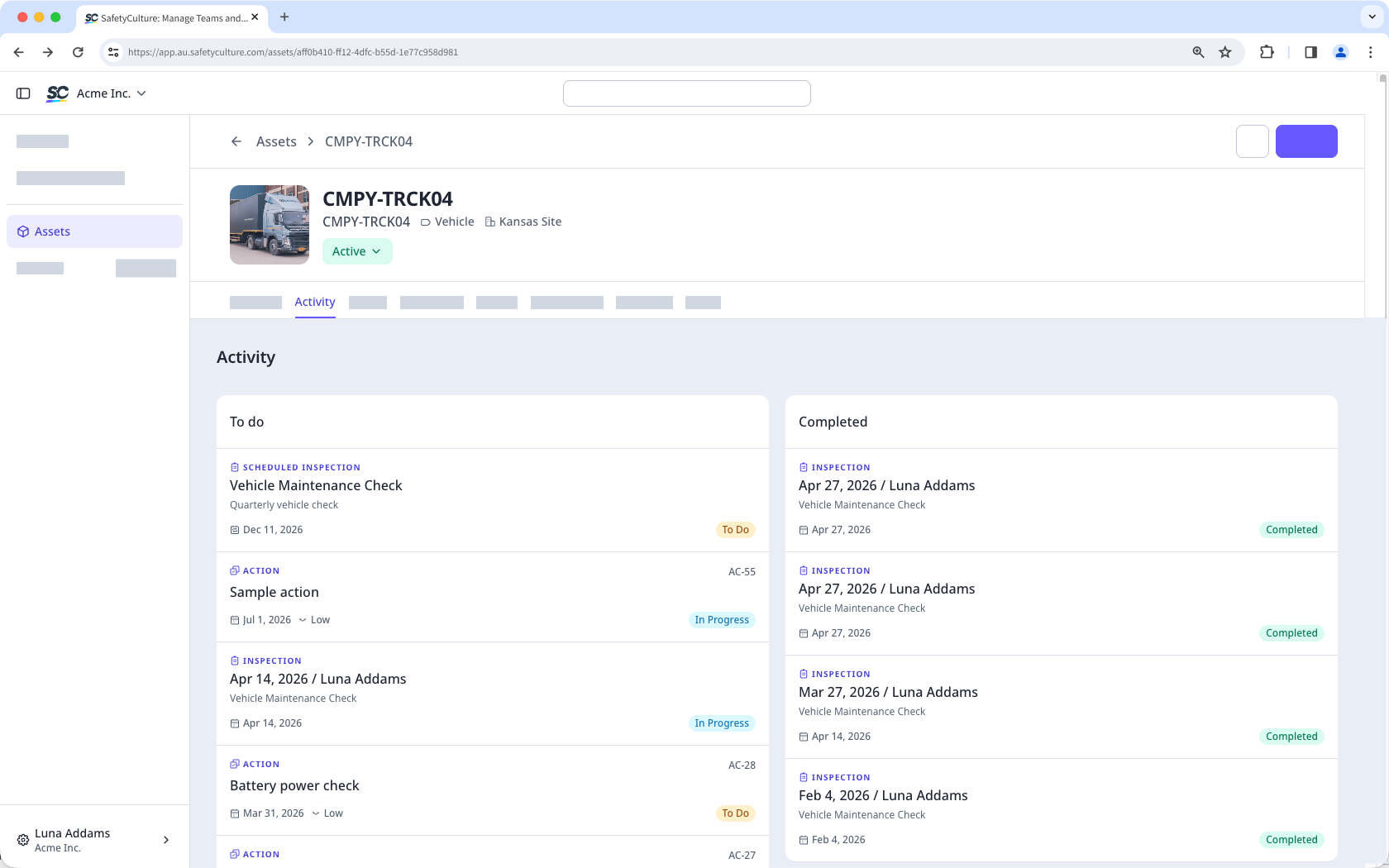The height and width of the screenshot is (868, 1389).
Task: Click the Completed badge on Feb 4 inspection
Action: click(x=1291, y=840)
